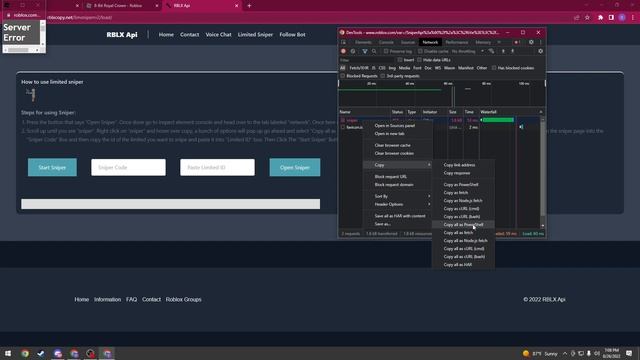Open Network panel settings gear

tap(540, 51)
